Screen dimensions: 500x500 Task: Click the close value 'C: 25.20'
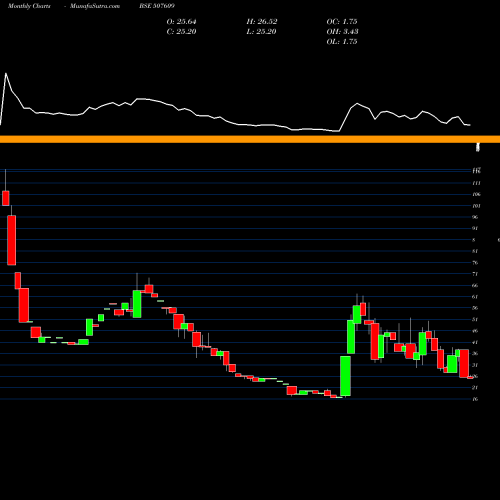pyautogui.click(x=181, y=32)
